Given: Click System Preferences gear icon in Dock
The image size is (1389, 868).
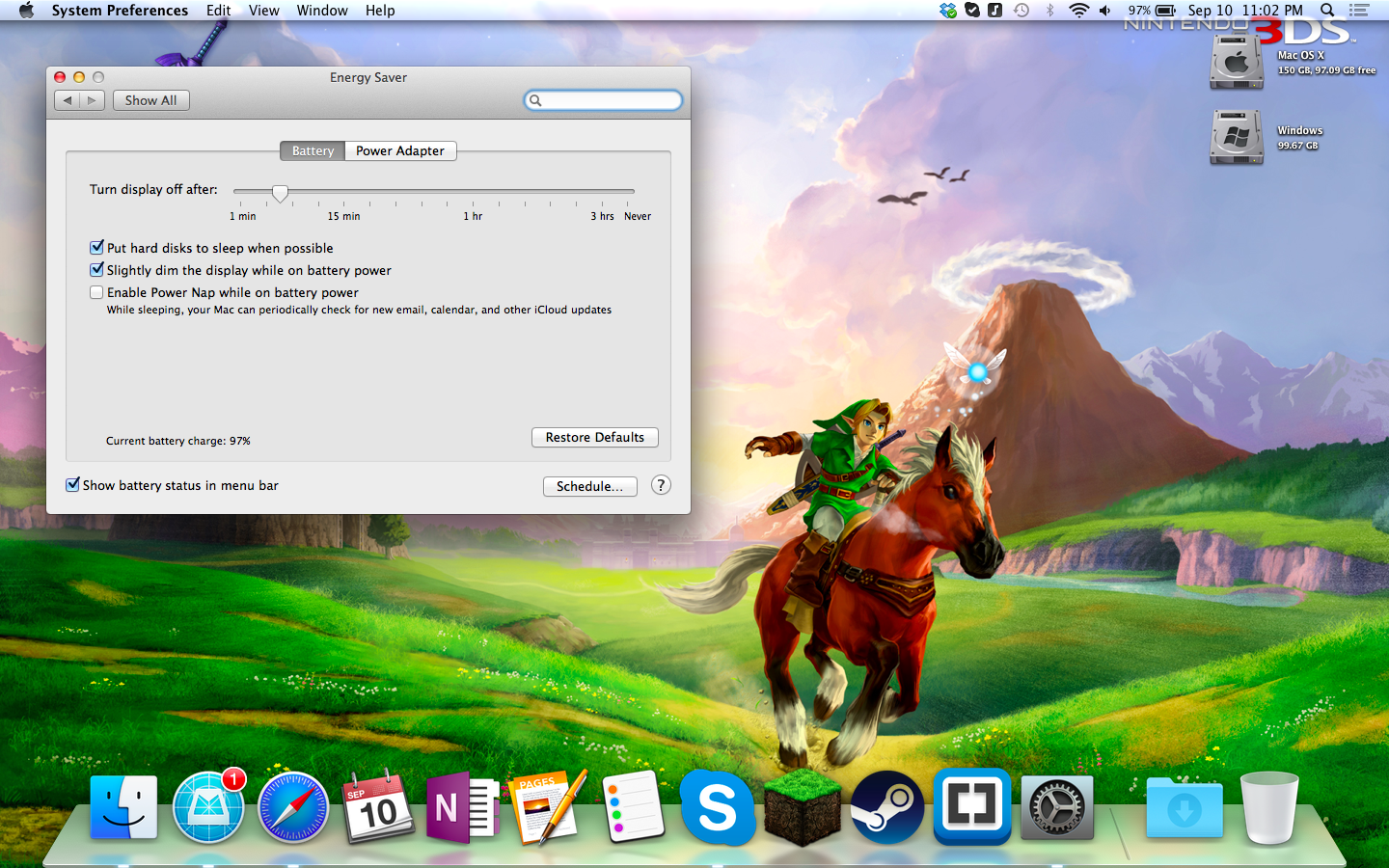Looking at the screenshot, I should pos(1057,807).
